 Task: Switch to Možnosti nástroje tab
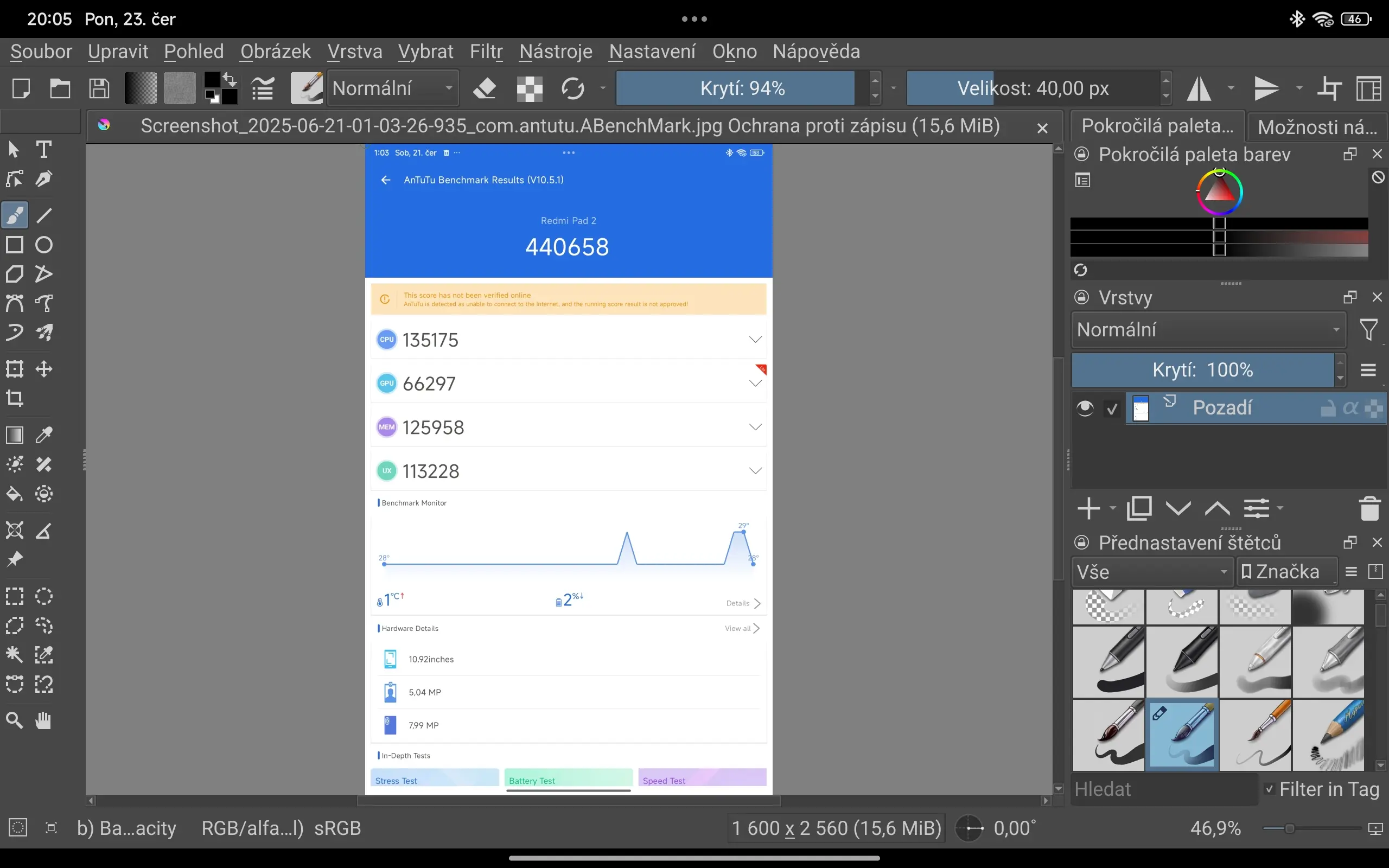click(x=1317, y=127)
